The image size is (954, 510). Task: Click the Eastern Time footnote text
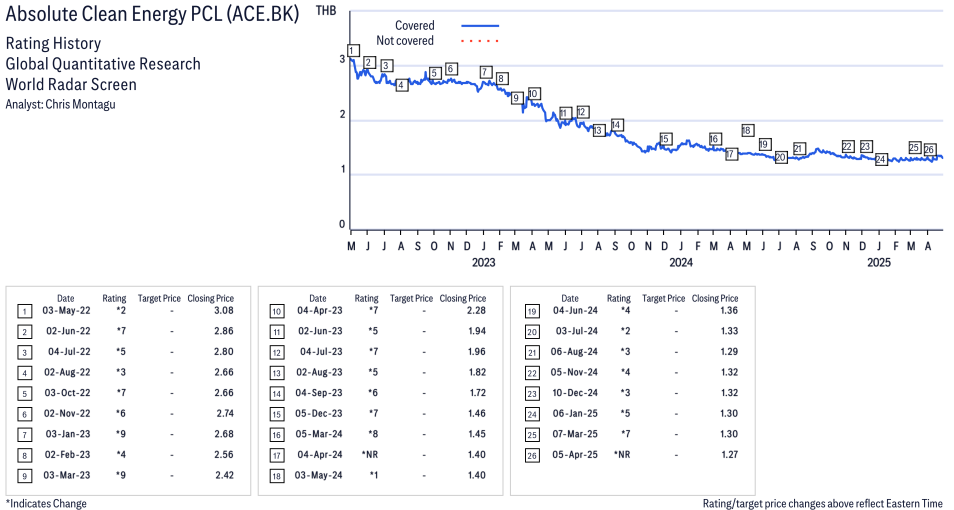(823, 503)
